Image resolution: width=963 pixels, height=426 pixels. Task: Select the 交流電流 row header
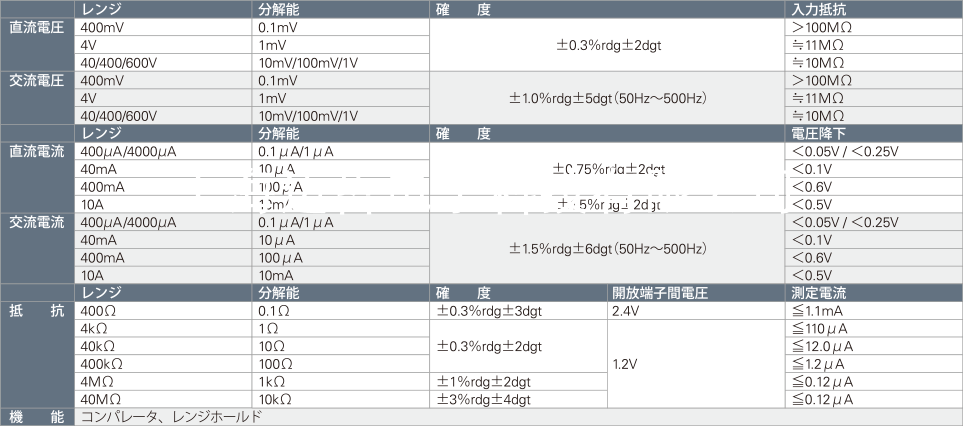[37, 222]
